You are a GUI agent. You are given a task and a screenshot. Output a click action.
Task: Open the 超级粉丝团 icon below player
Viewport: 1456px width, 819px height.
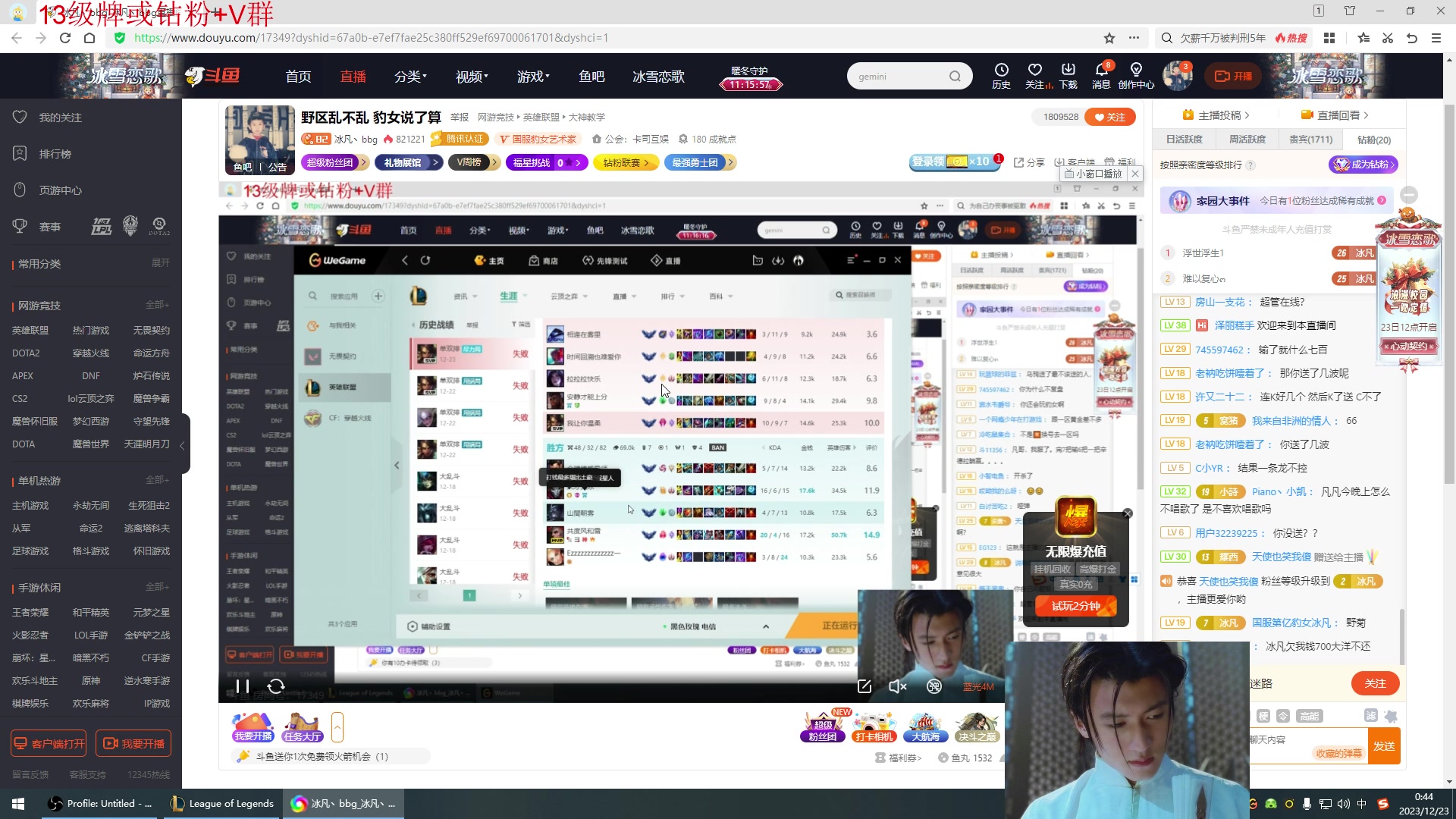point(823,727)
